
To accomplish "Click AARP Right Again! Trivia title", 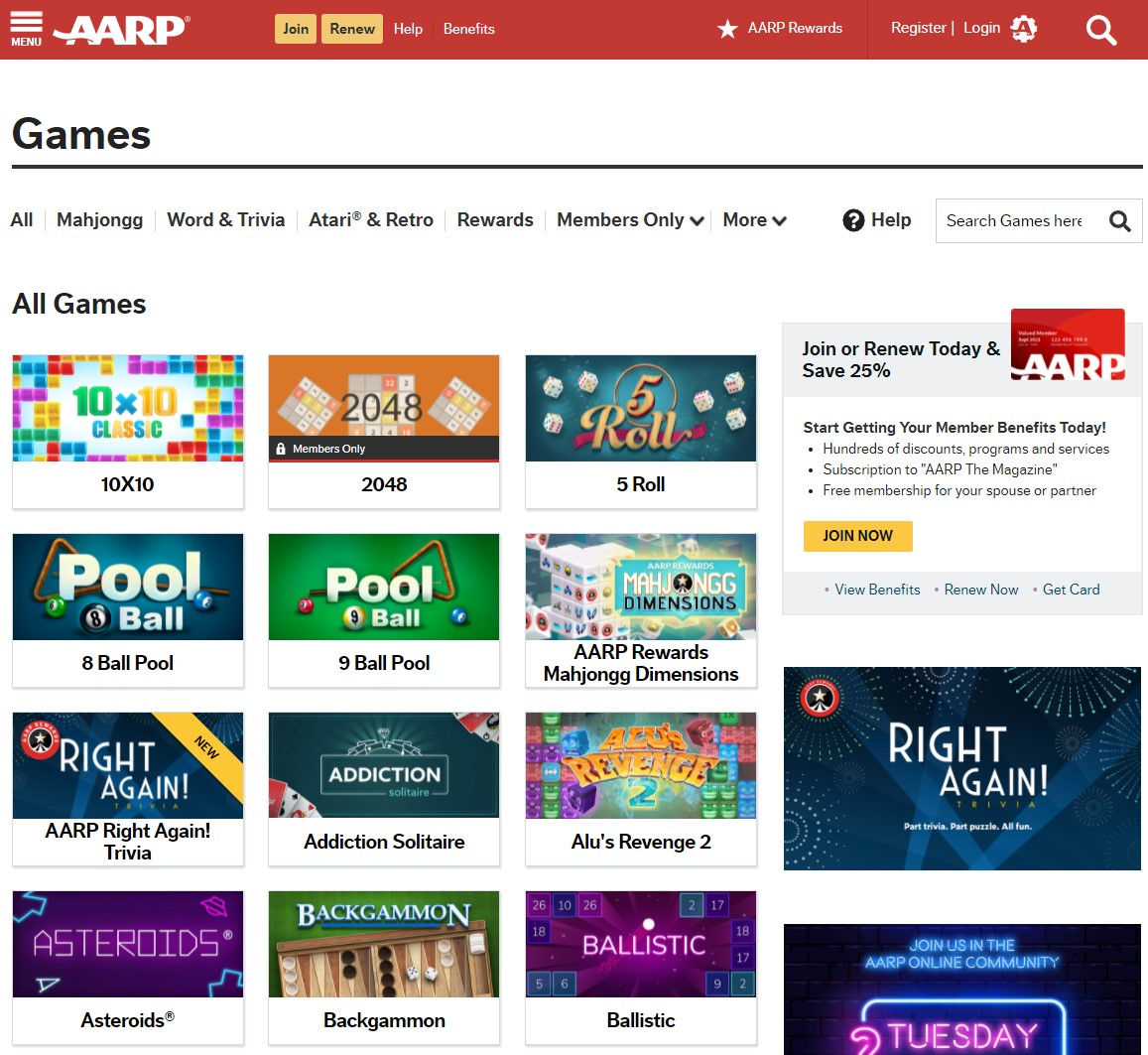I will 127,842.
